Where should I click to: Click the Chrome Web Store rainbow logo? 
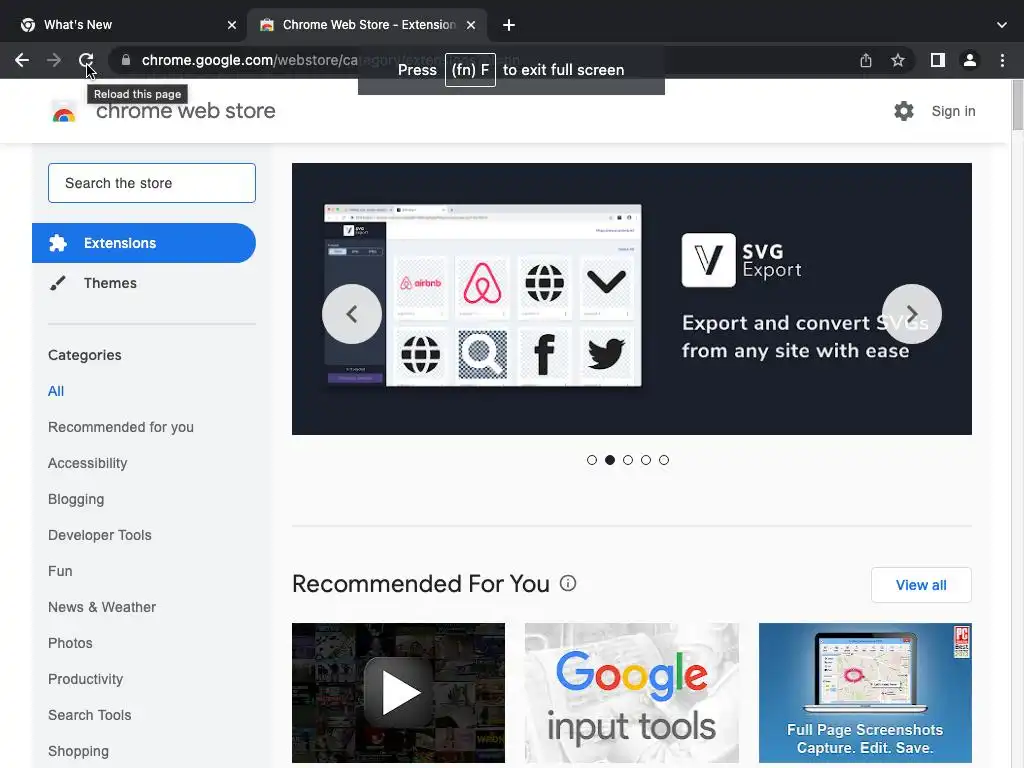pyautogui.click(x=64, y=112)
